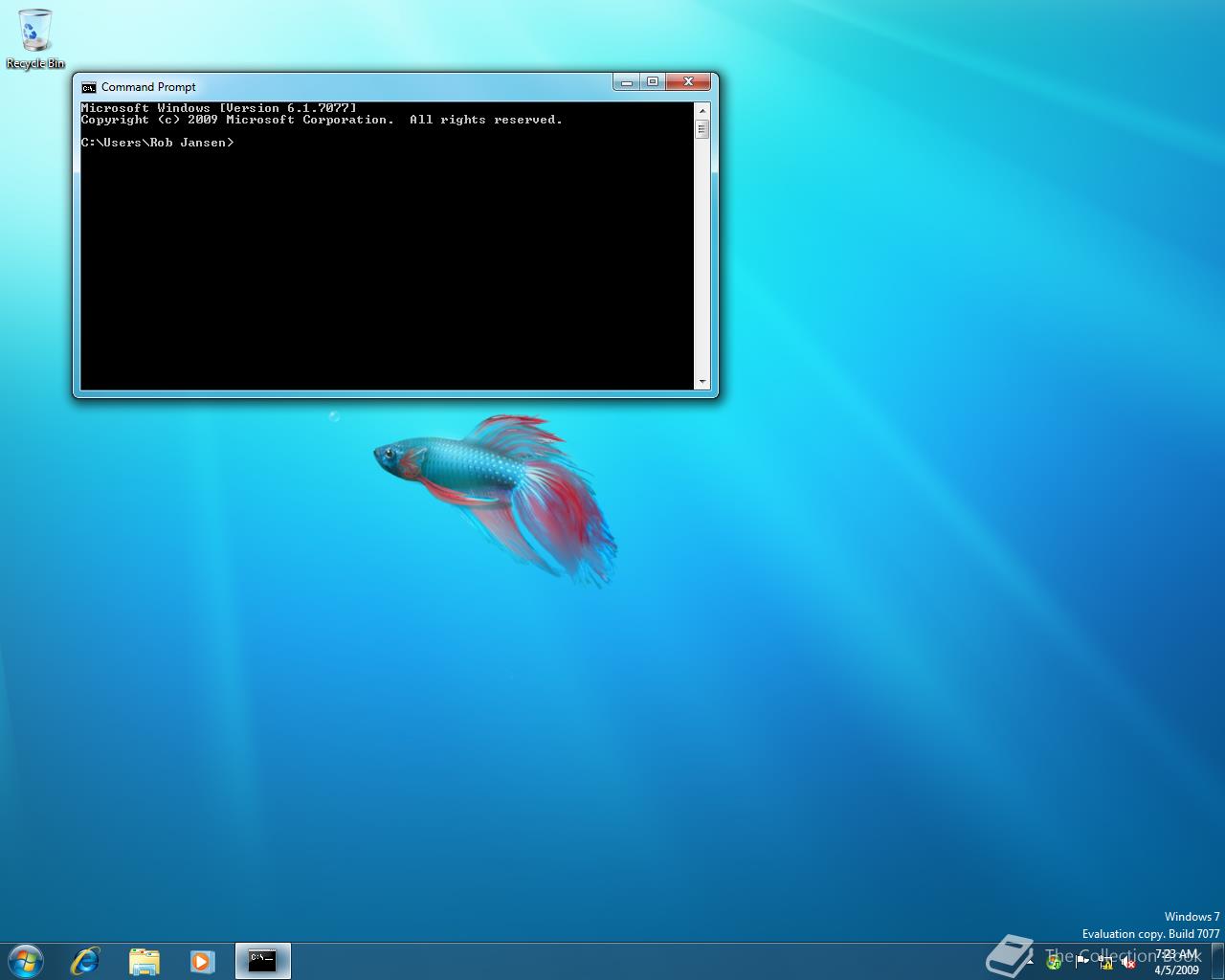Open the taskbar clock showing 4/5/2009
1225x980 pixels.
[1176, 962]
